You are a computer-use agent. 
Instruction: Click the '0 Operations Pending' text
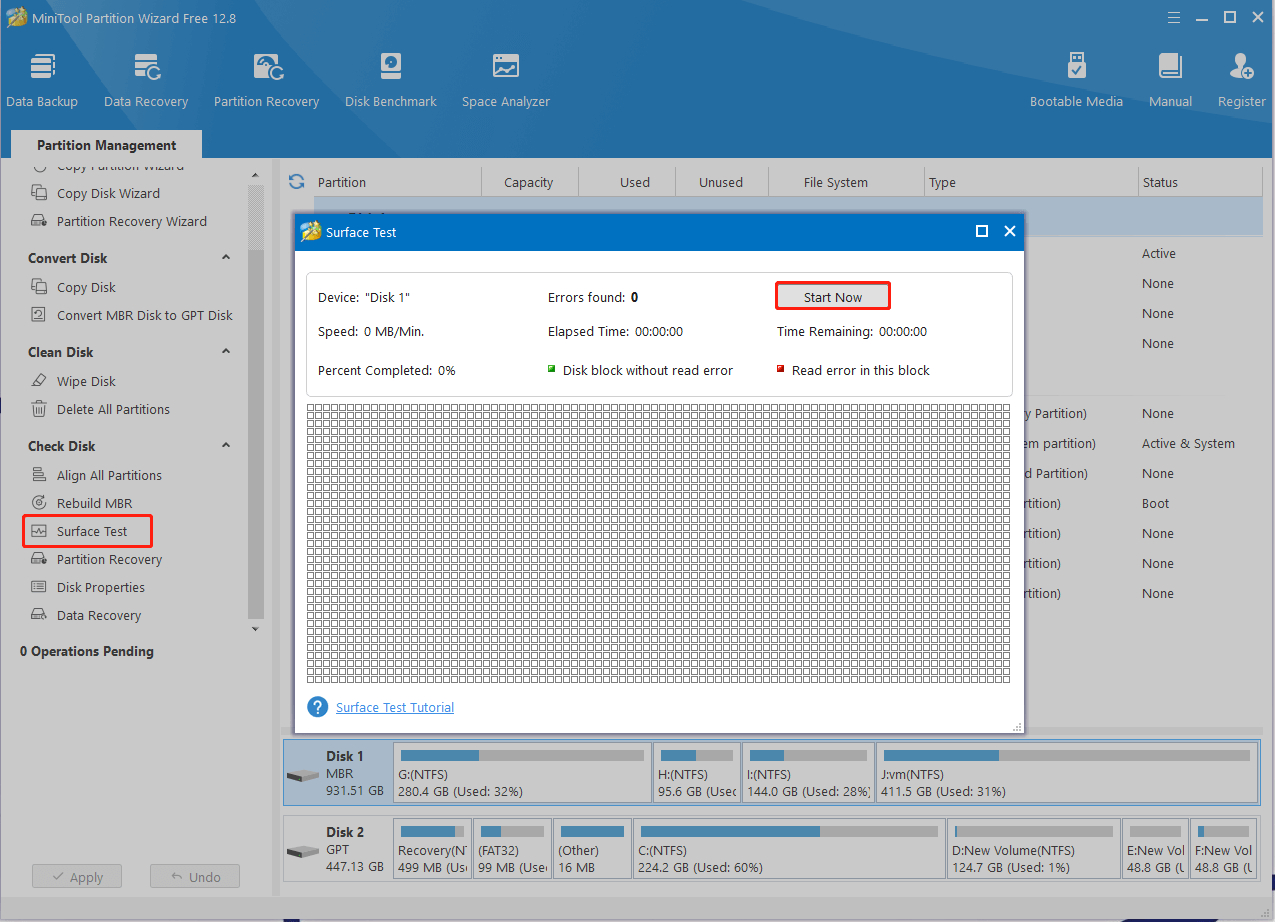click(x=87, y=652)
